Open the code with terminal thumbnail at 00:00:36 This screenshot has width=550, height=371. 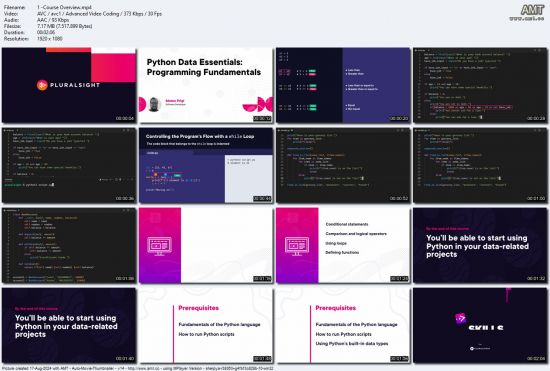(69, 165)
